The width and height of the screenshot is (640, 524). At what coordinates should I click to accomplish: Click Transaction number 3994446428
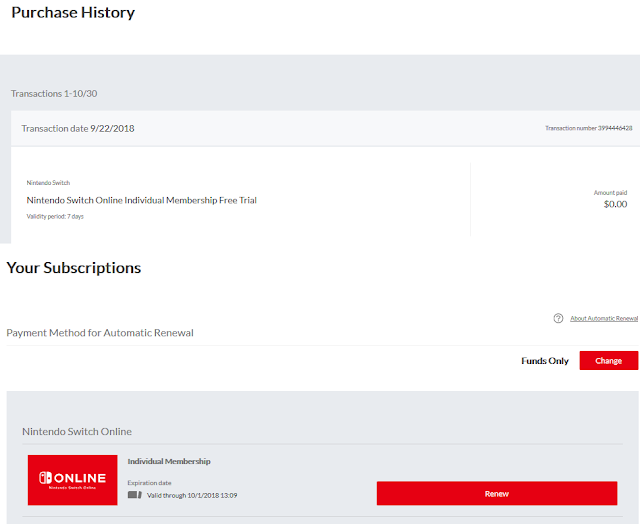[x=589, y=128]
